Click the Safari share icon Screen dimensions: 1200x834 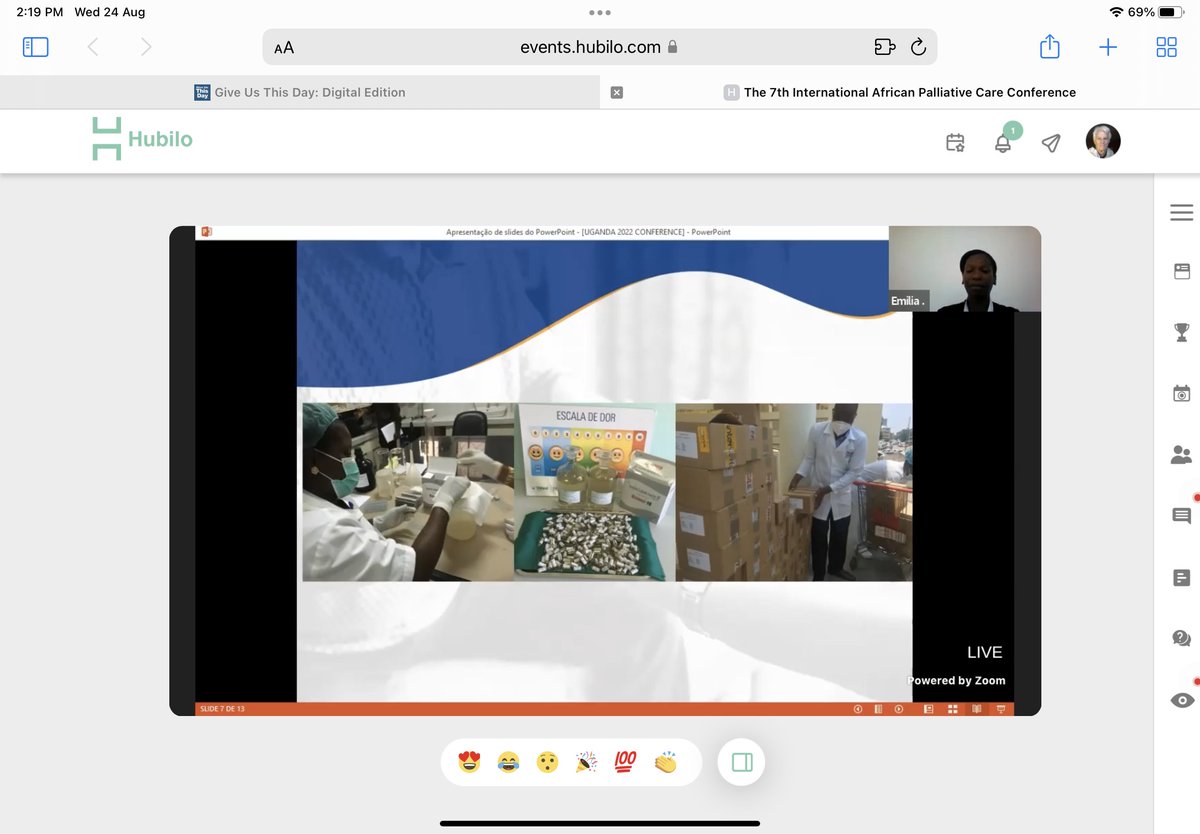click(1049, 46)
